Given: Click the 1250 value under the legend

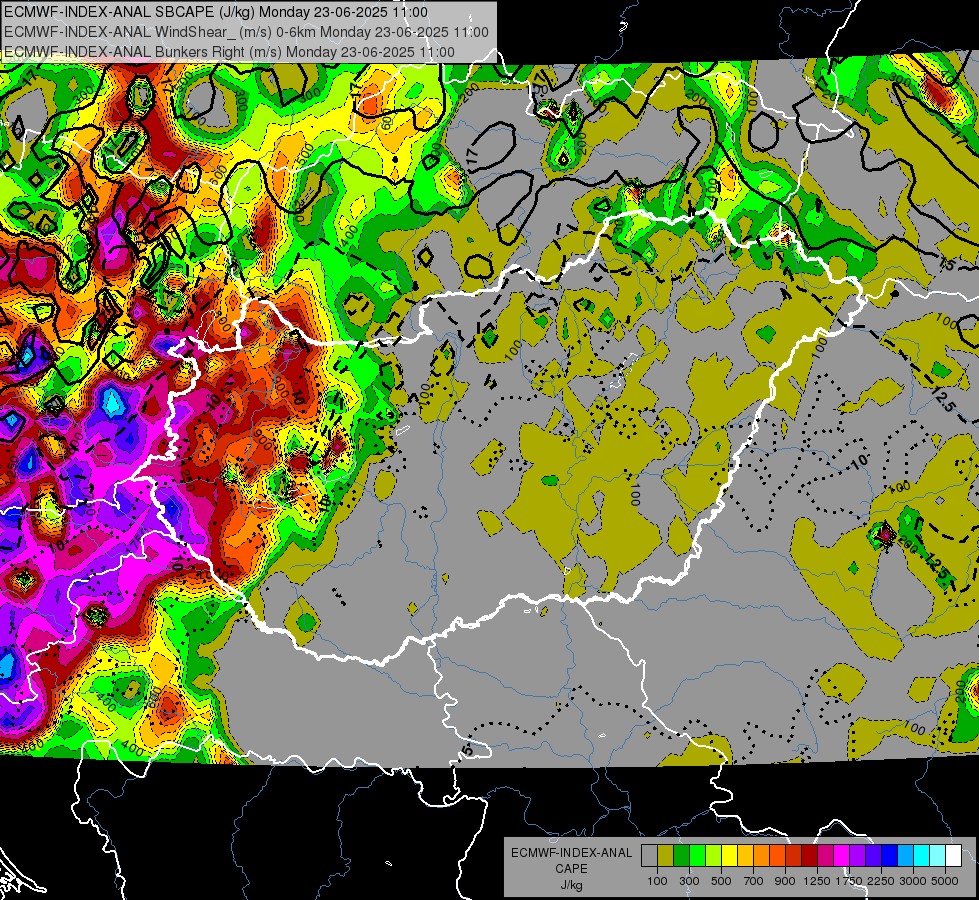Looking at the screenshot, I should click(x=817, y=881).
